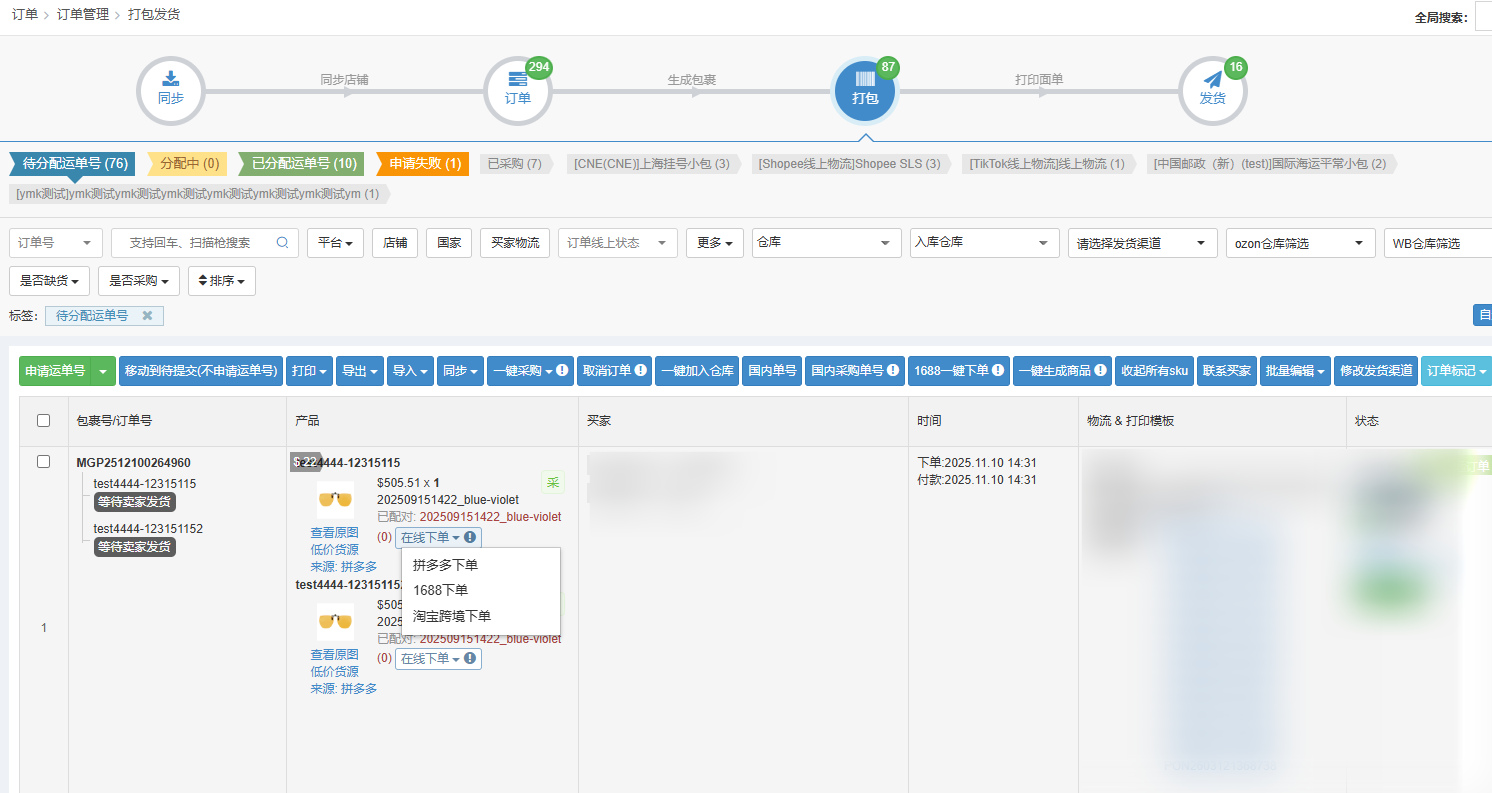Screen dimensions: 1492x793
Task: Check the MGP2512100264960 package row checkbox
Action: click(44, 462)
